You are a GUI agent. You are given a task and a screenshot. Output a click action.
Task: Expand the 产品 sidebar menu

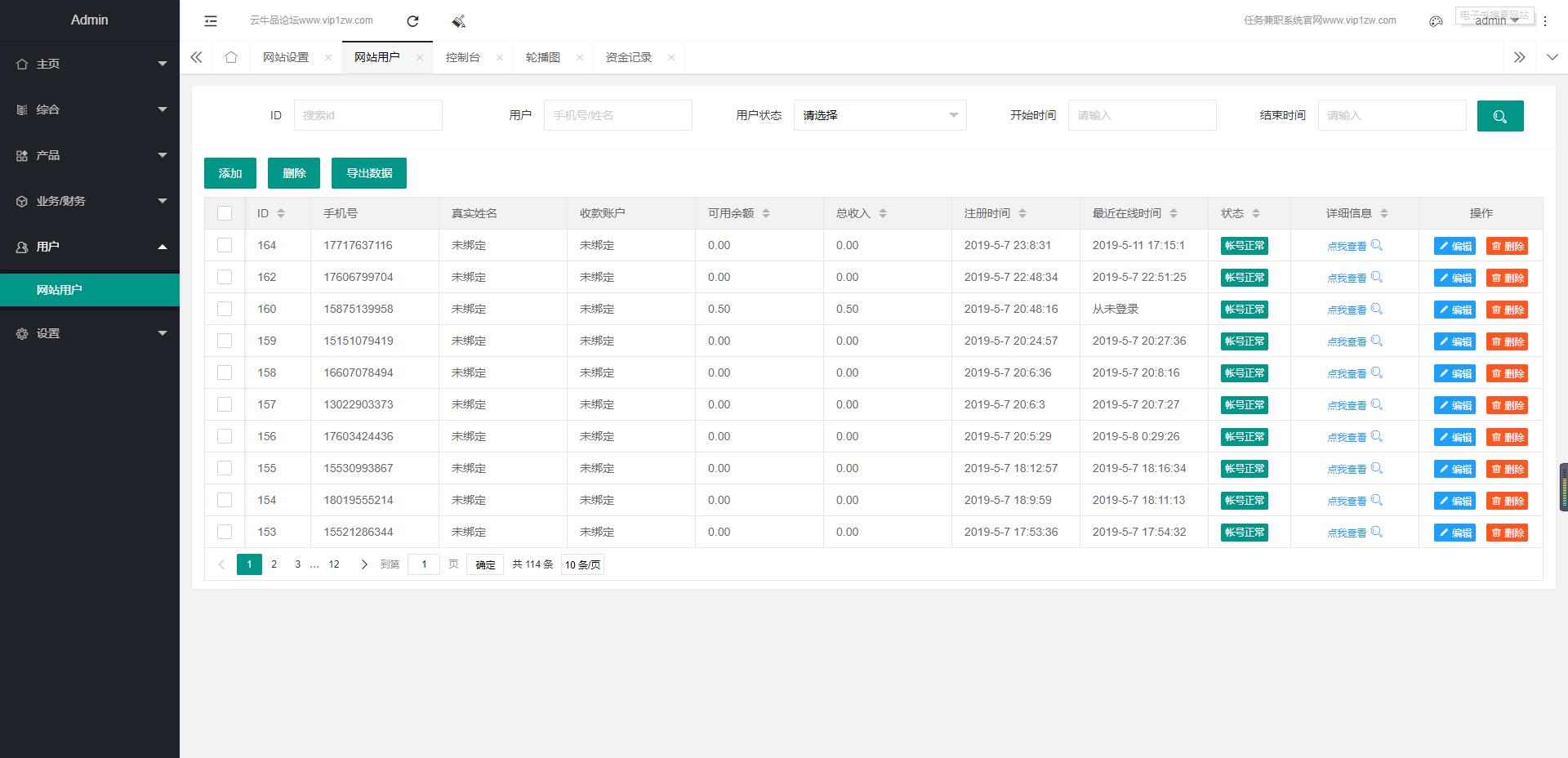click(x=90, y=155)
